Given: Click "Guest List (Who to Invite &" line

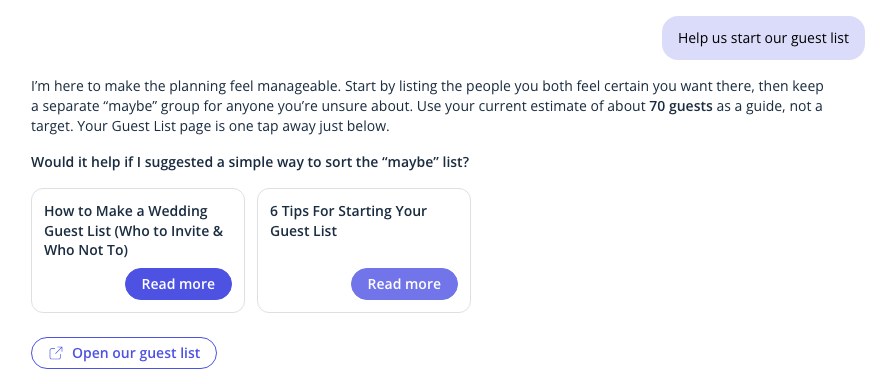Looking at the screenshot, I should click(134, 231).
